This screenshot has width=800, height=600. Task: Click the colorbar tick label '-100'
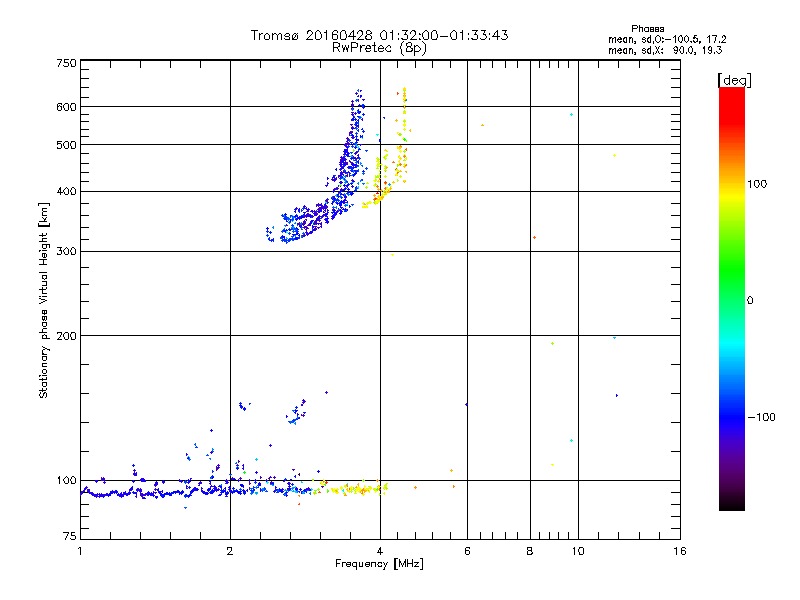(x=761, y=417)
